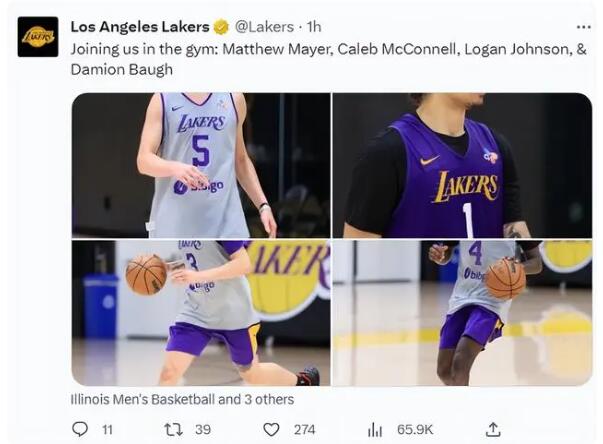Open the Los Angeles Lakers display name
The width and height of the screenshot is (603, 444).
tap(139, 27)
